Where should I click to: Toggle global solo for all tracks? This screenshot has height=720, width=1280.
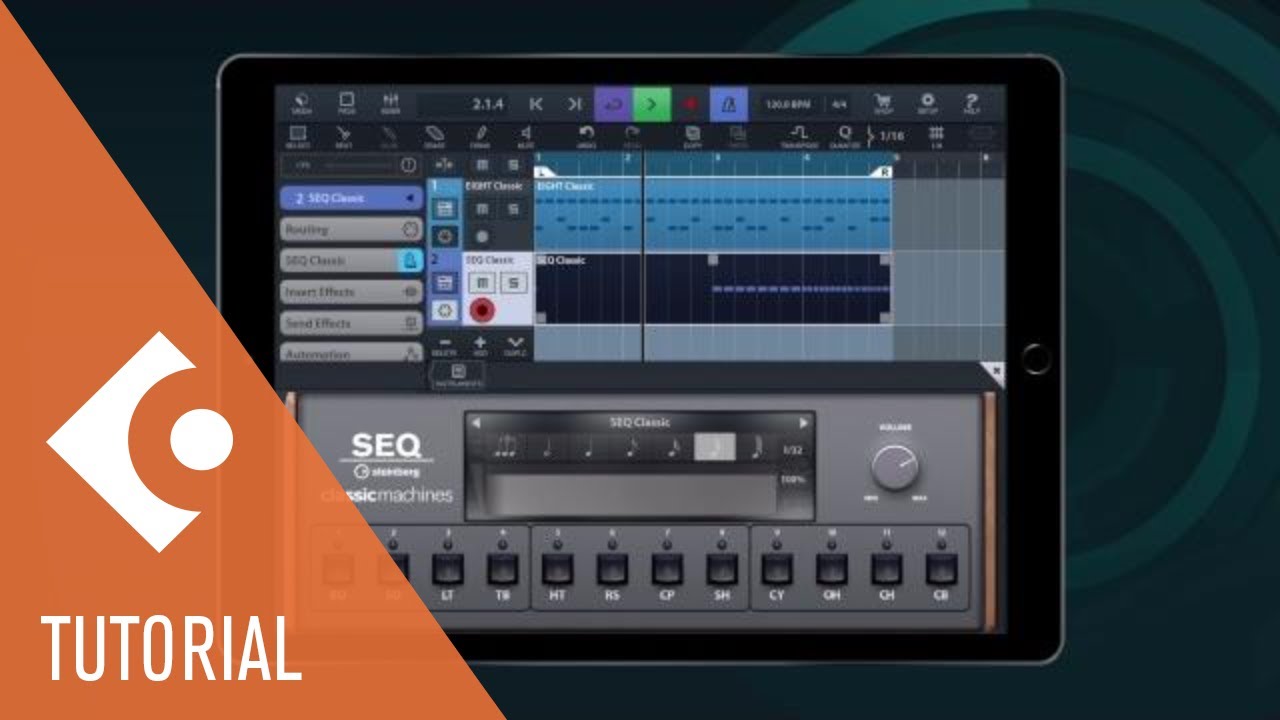click(513, 165)
